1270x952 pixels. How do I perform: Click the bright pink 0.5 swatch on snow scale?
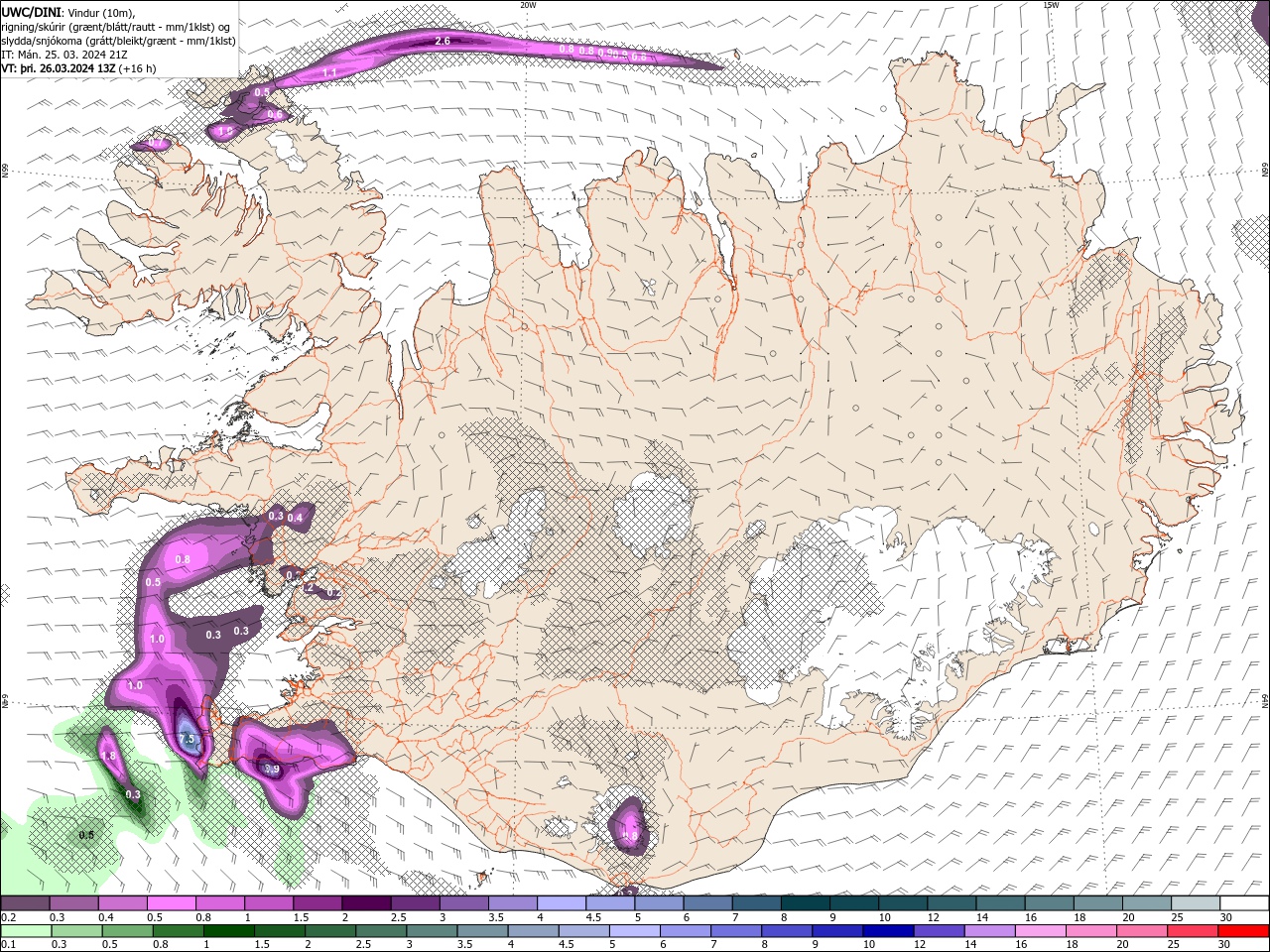(173, 903)
